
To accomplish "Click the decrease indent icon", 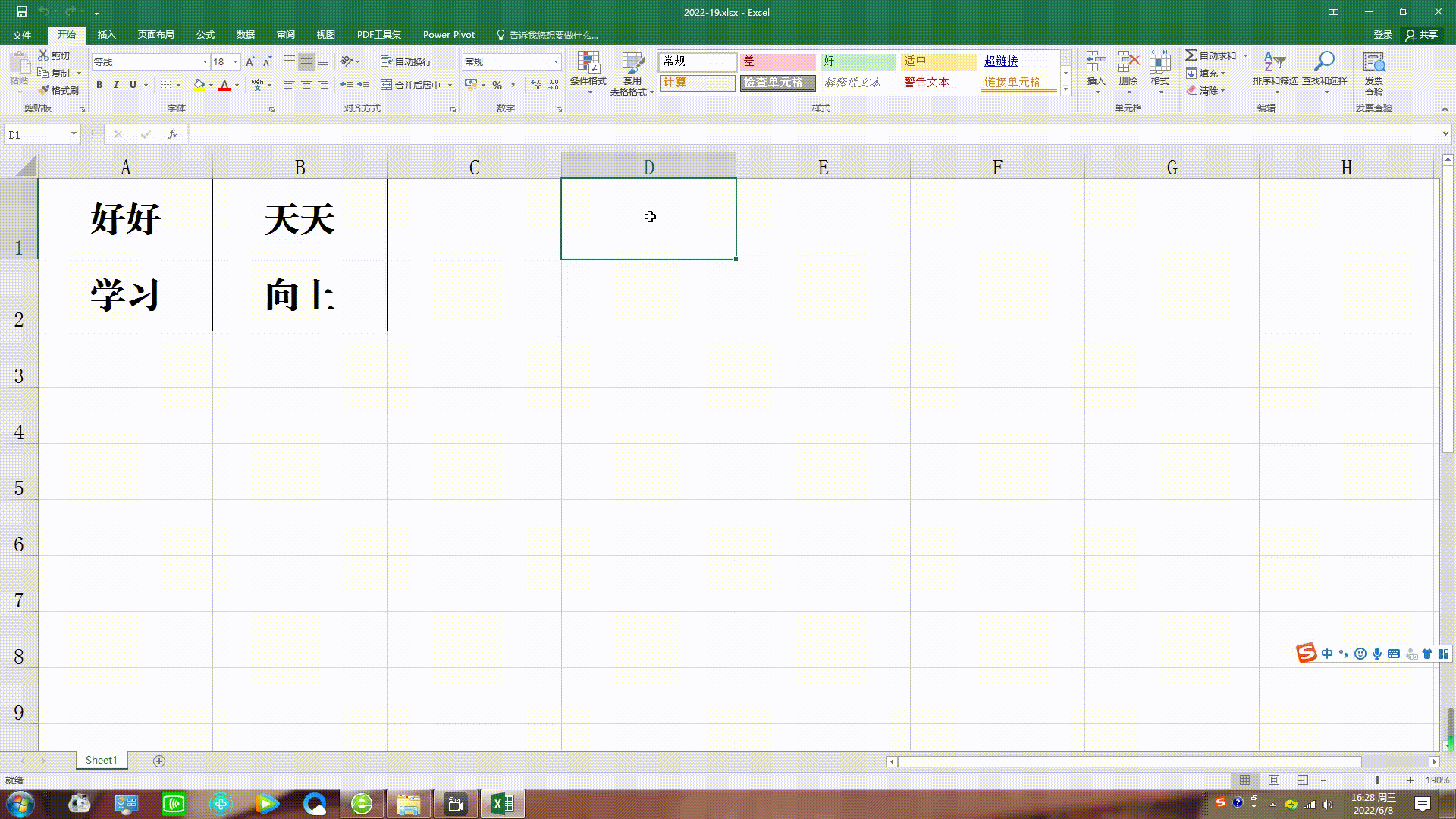I will pos(347,85).
